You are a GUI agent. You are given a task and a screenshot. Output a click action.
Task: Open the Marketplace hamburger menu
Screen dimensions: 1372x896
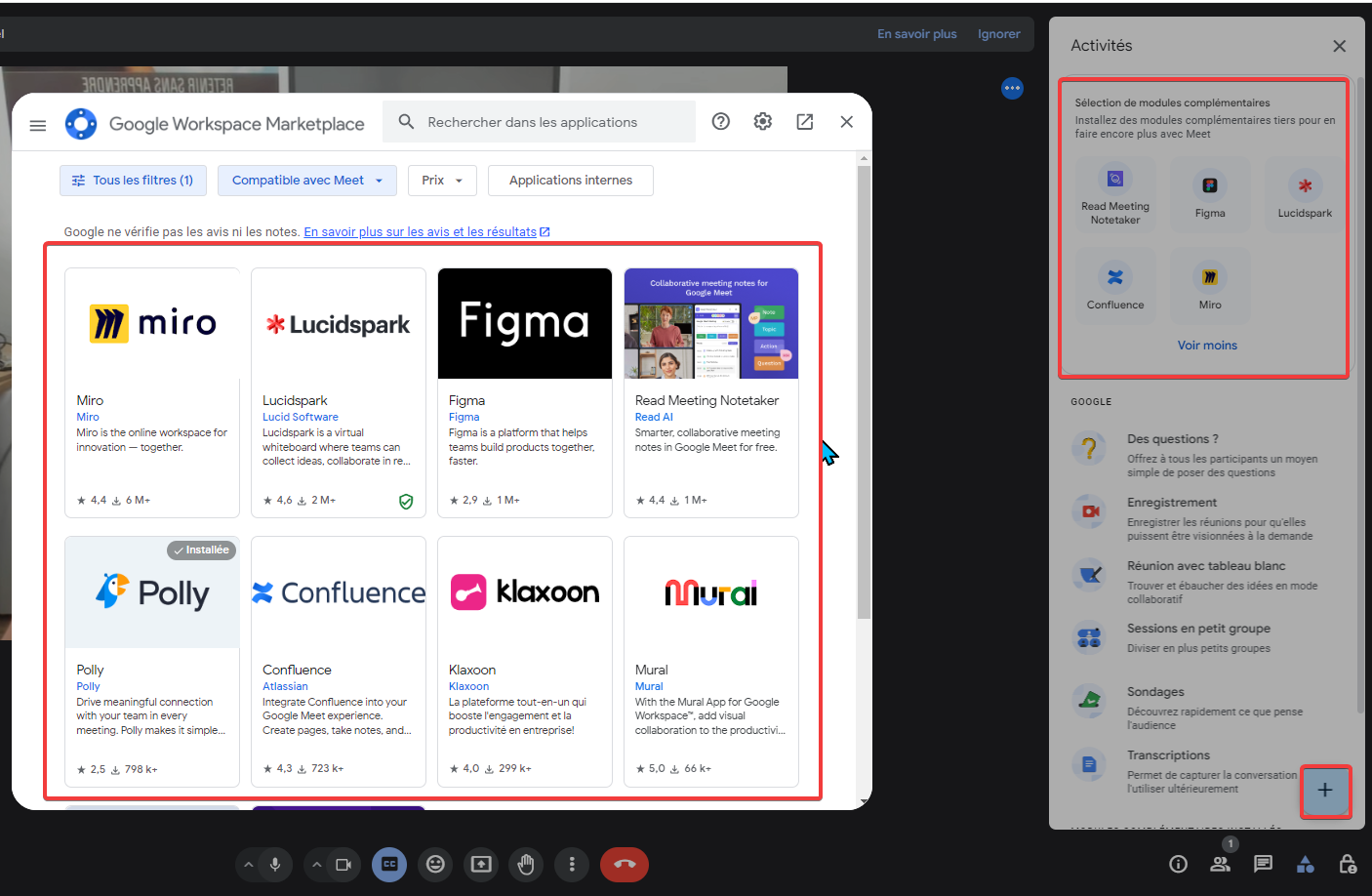38,125
